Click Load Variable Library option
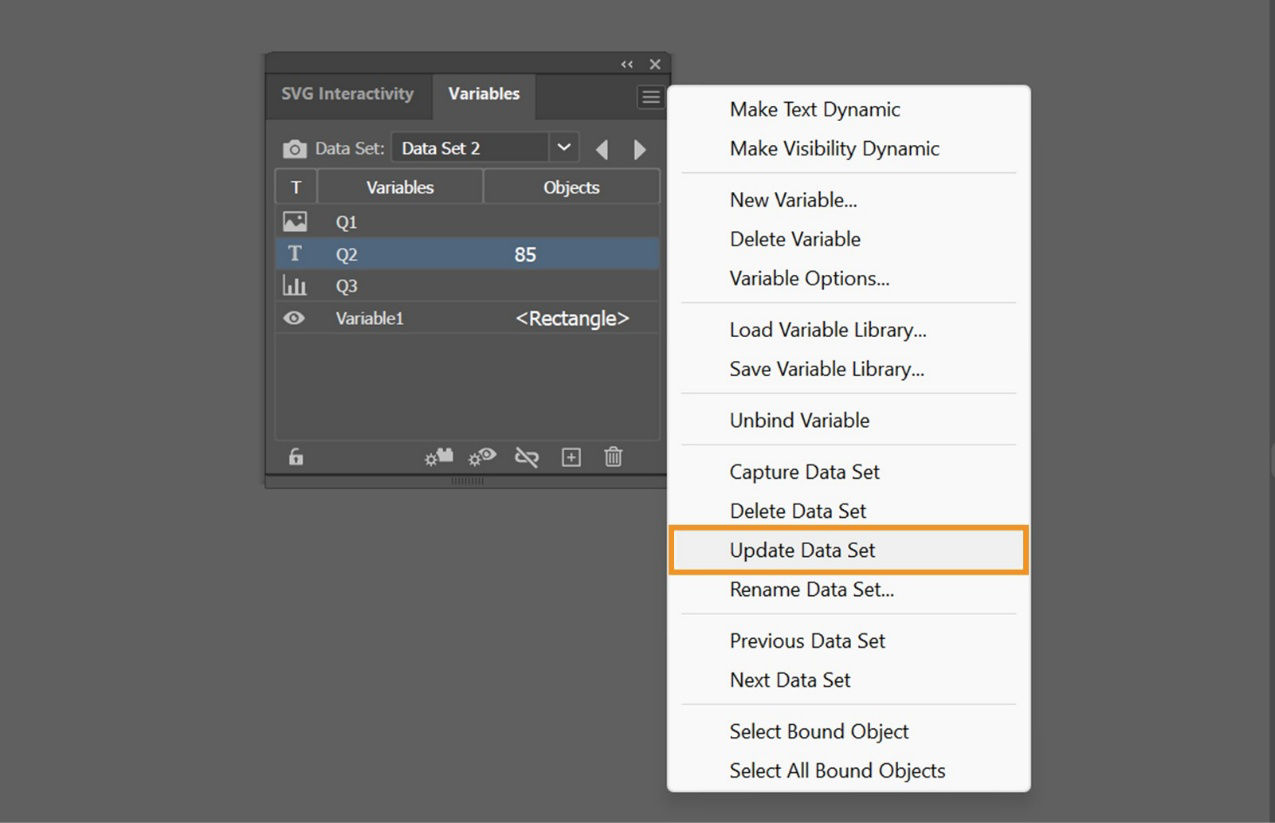The height and width of the screenshot is (823, 1275). 827,329
